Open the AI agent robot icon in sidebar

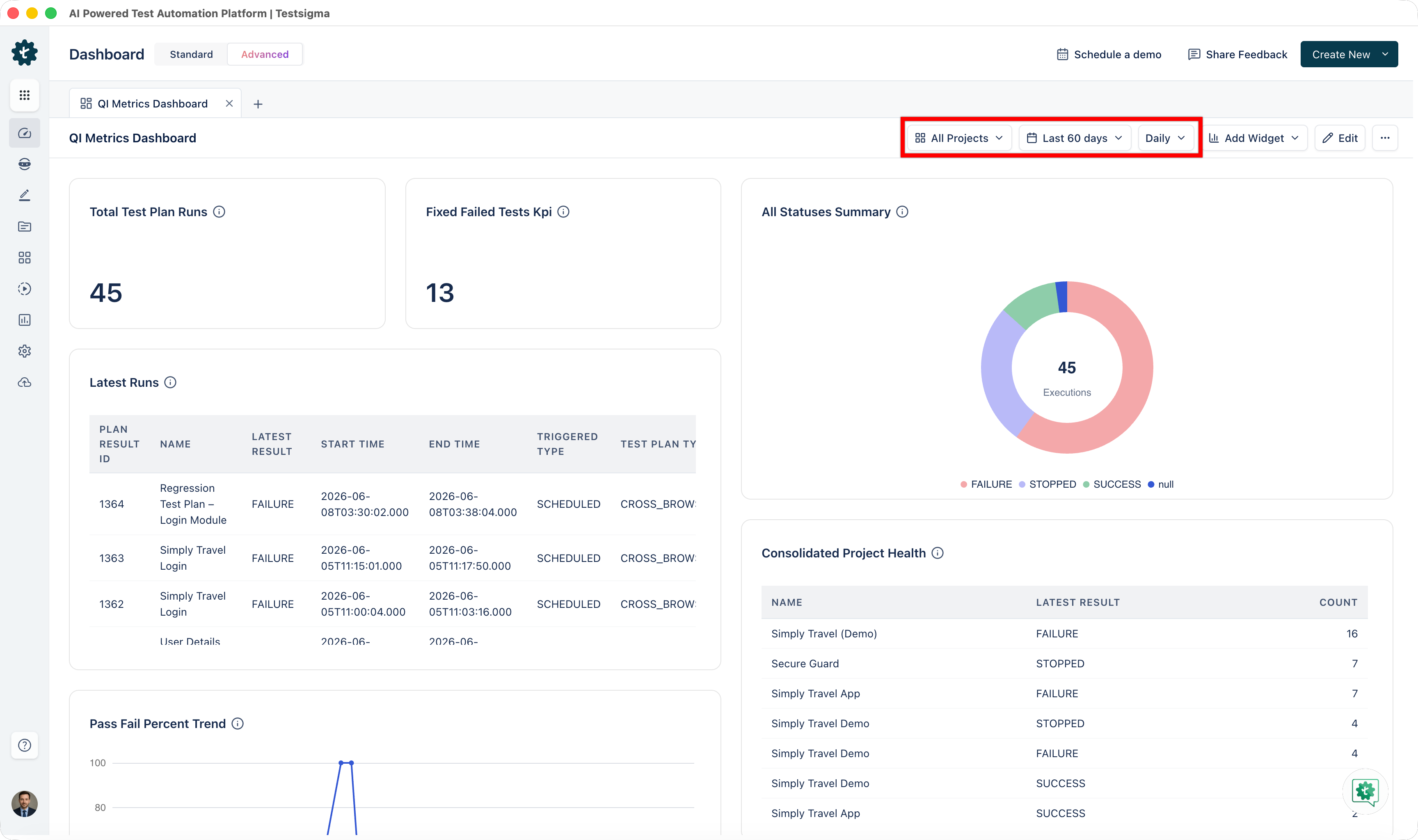pos(24,164)
